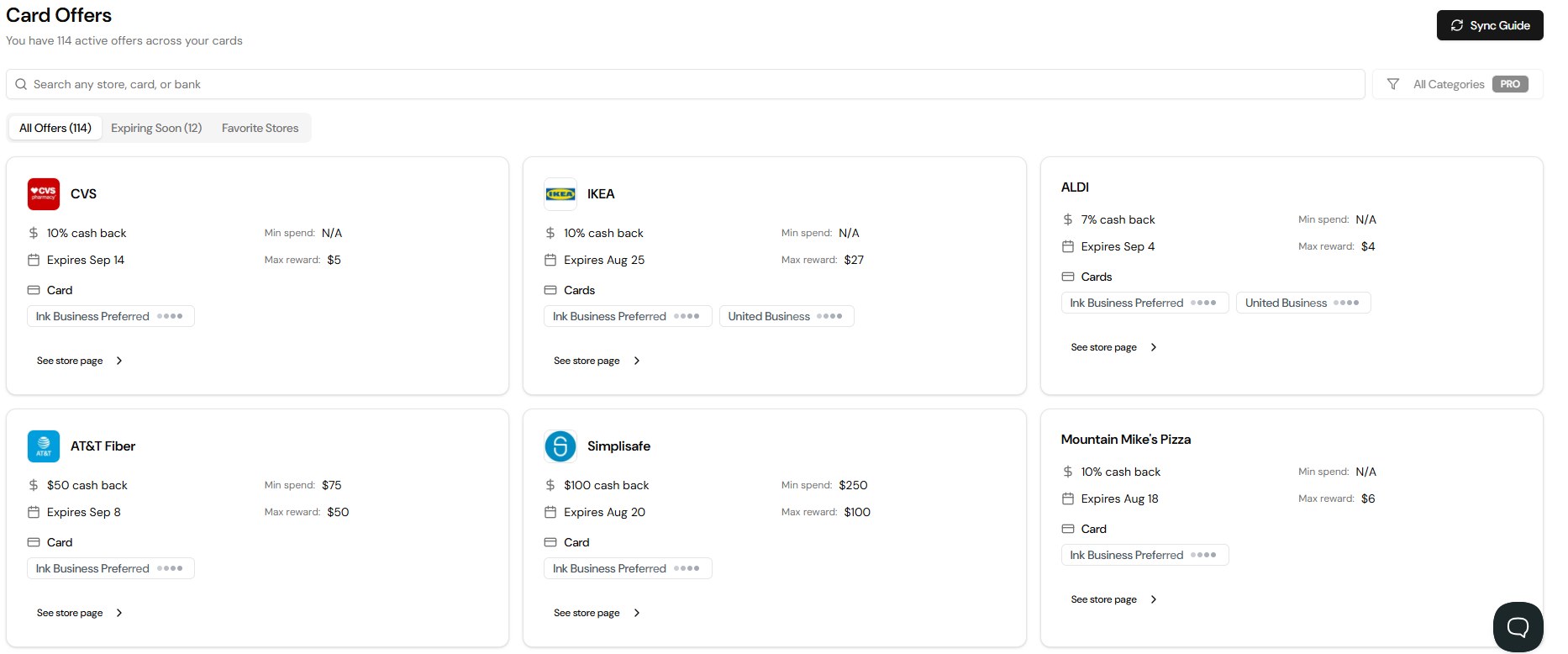Open the chat support bubble icon
Viewport: 1568px width, 654px height.
1518,627
